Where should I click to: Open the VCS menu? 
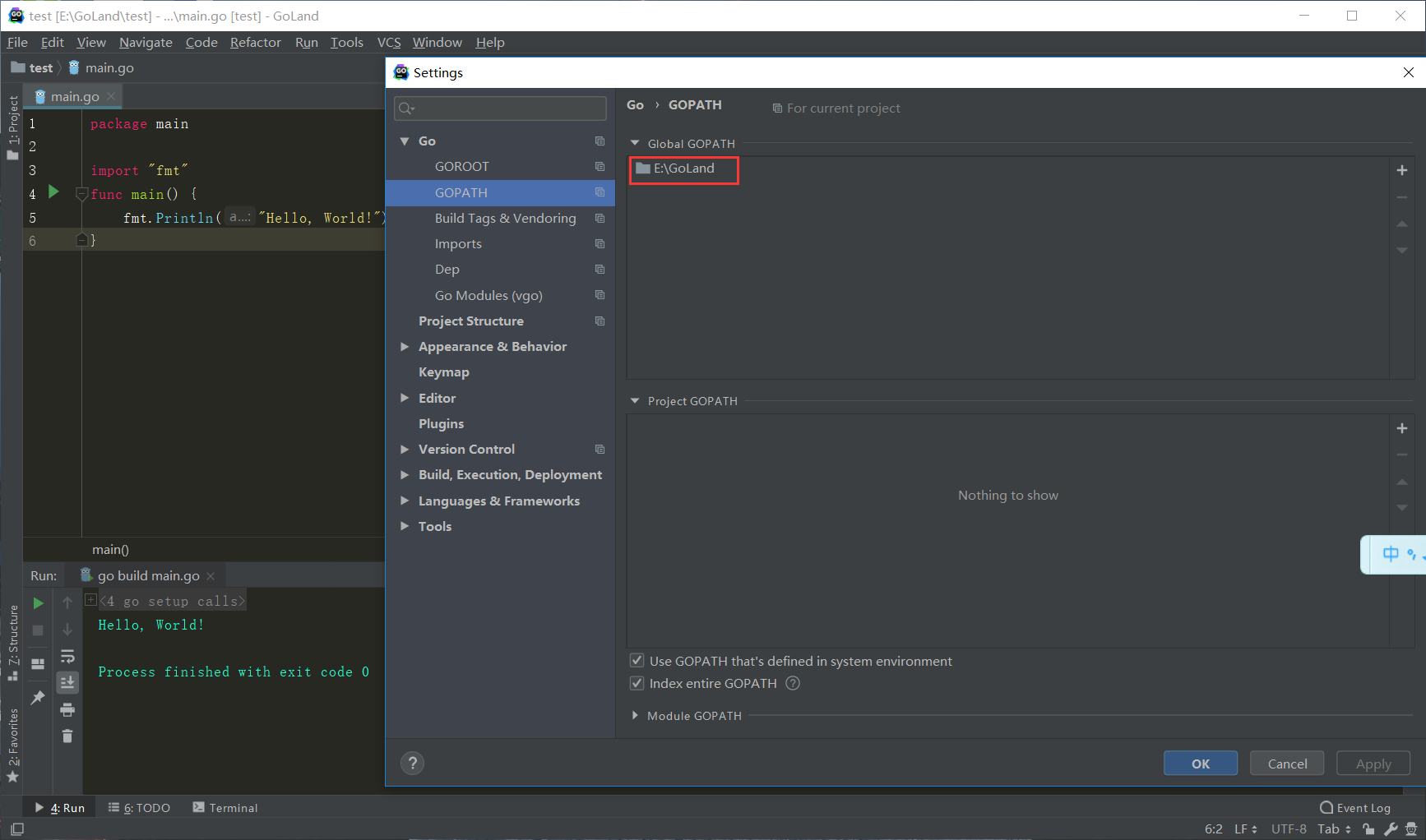coord(389,43)
